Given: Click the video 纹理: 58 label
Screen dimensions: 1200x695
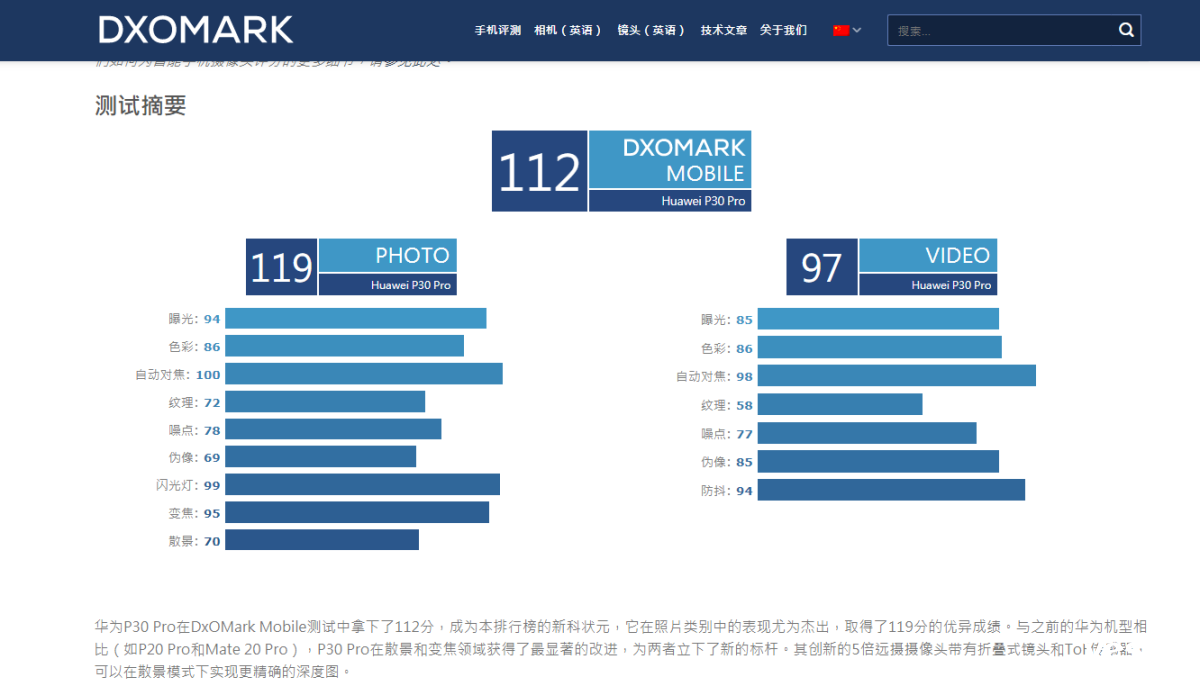Looking at the screenshot, I should (x=727, y=405).
